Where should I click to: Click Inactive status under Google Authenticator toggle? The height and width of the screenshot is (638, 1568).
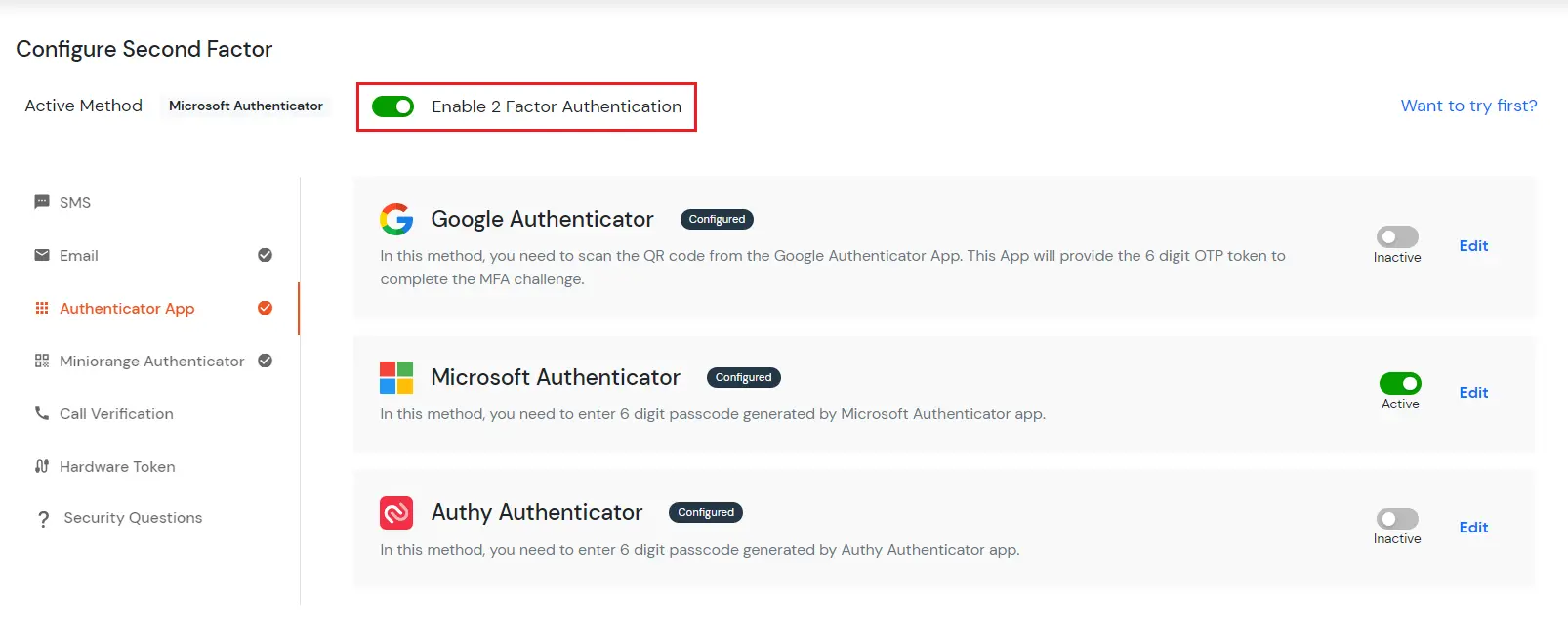coord(1397,258)
